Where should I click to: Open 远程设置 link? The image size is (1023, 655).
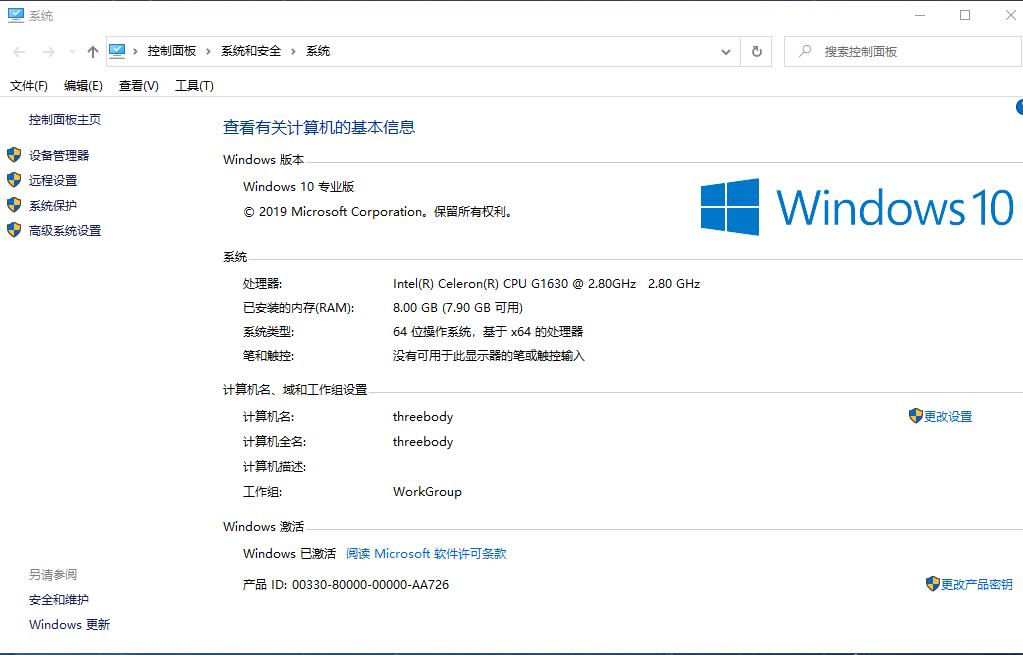coord(53,180)
